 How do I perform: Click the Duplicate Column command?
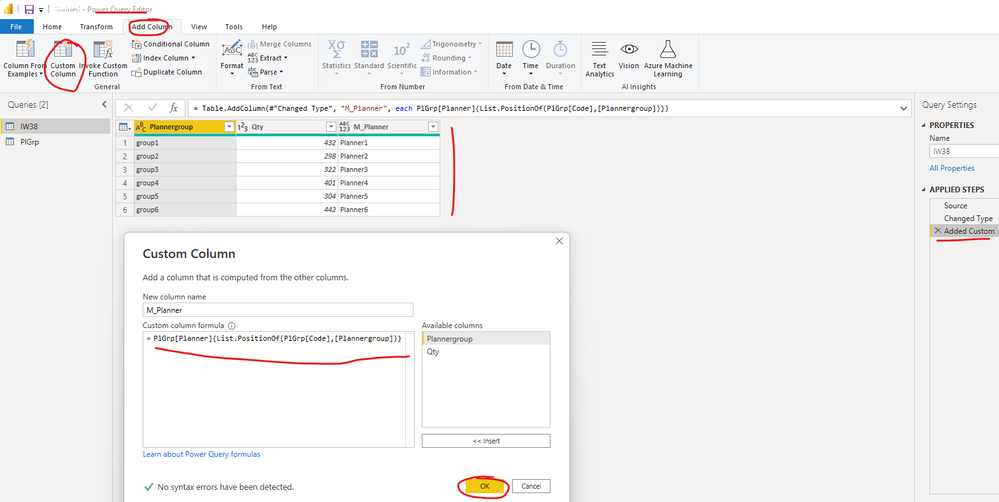(x=166, y=72)
